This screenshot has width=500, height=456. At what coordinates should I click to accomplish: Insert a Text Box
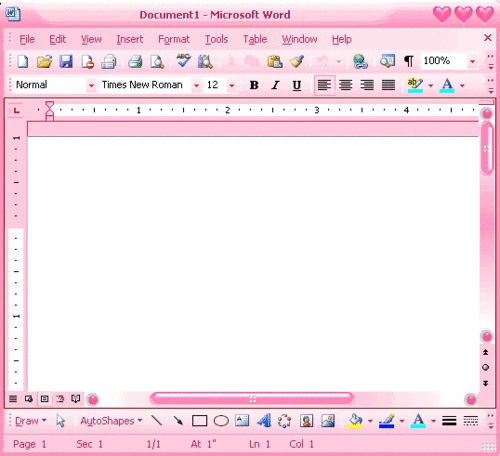[x=242, y=420]
